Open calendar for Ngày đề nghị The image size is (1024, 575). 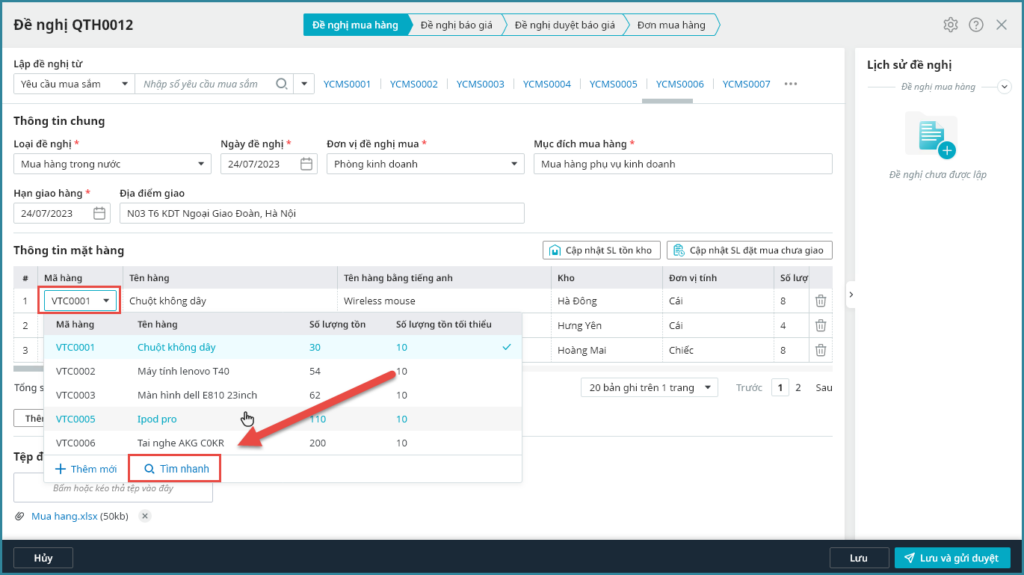[306, 164]
